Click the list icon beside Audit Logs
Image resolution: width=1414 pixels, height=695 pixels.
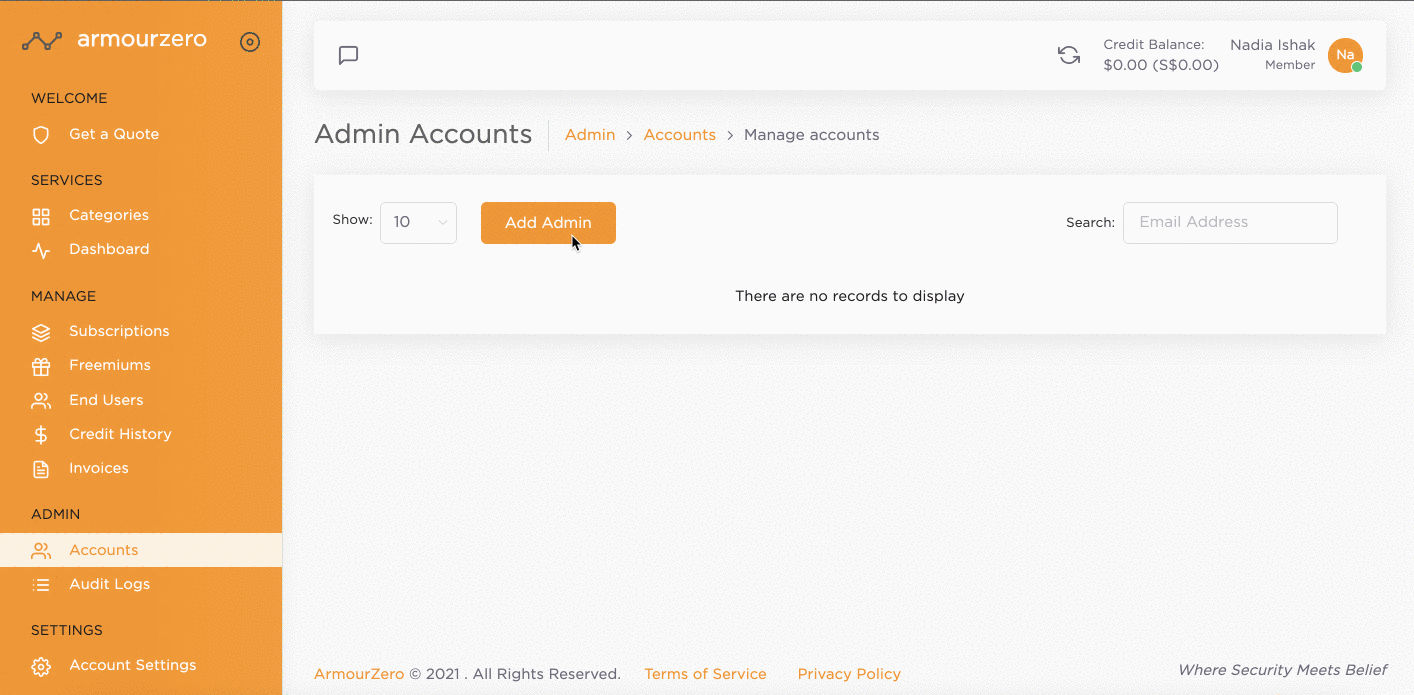click(x=41, y=585)
